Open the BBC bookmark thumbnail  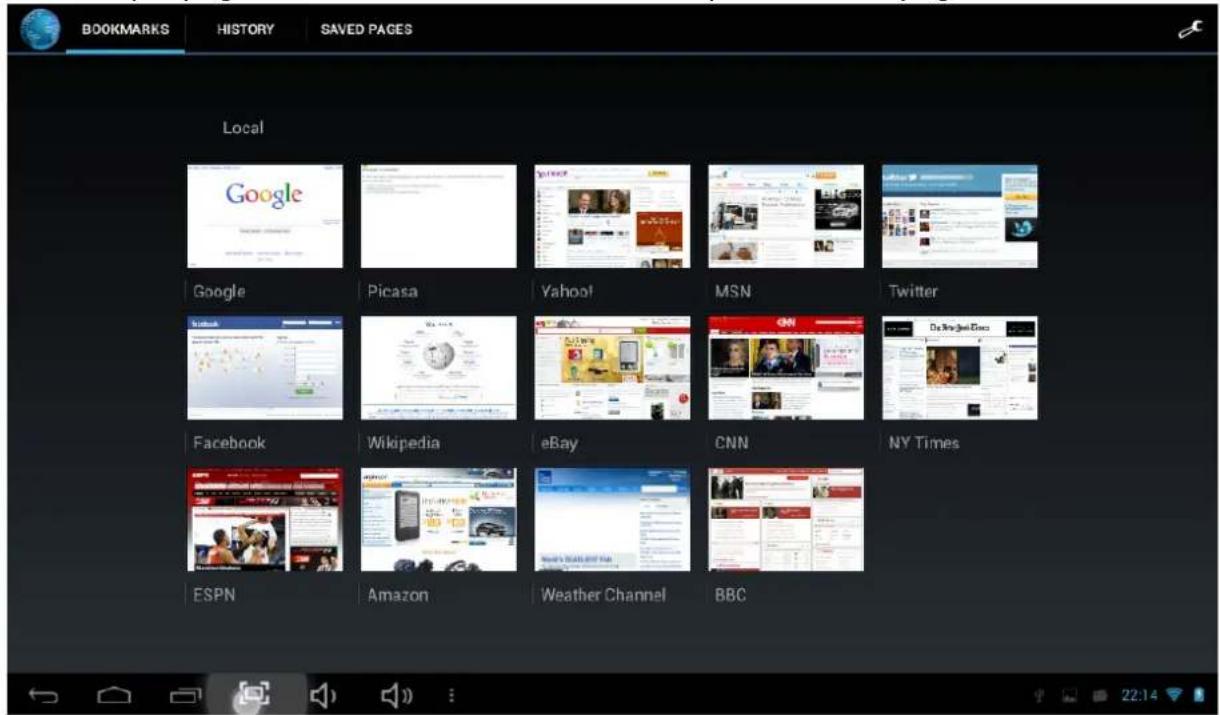coord(786,519)
